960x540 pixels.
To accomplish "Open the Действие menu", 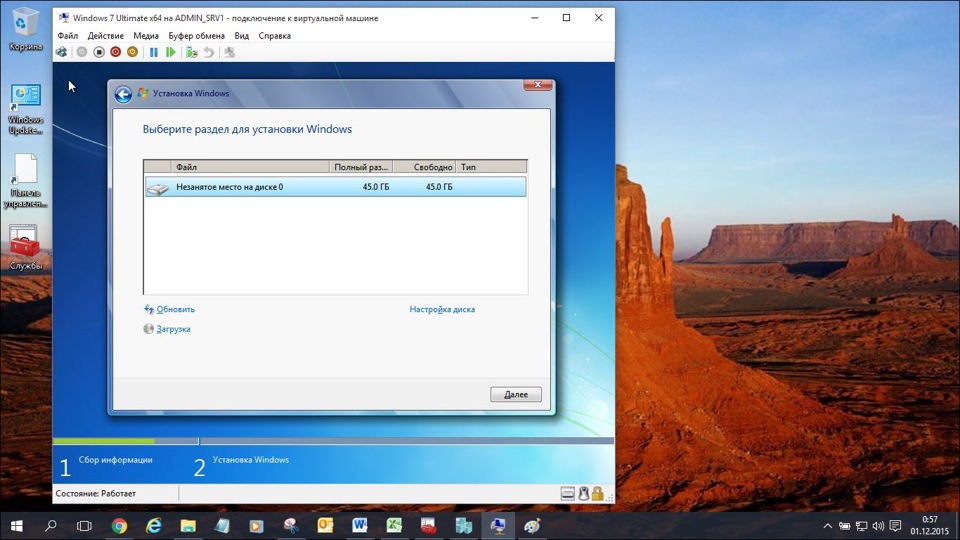I will coord(105,36).
